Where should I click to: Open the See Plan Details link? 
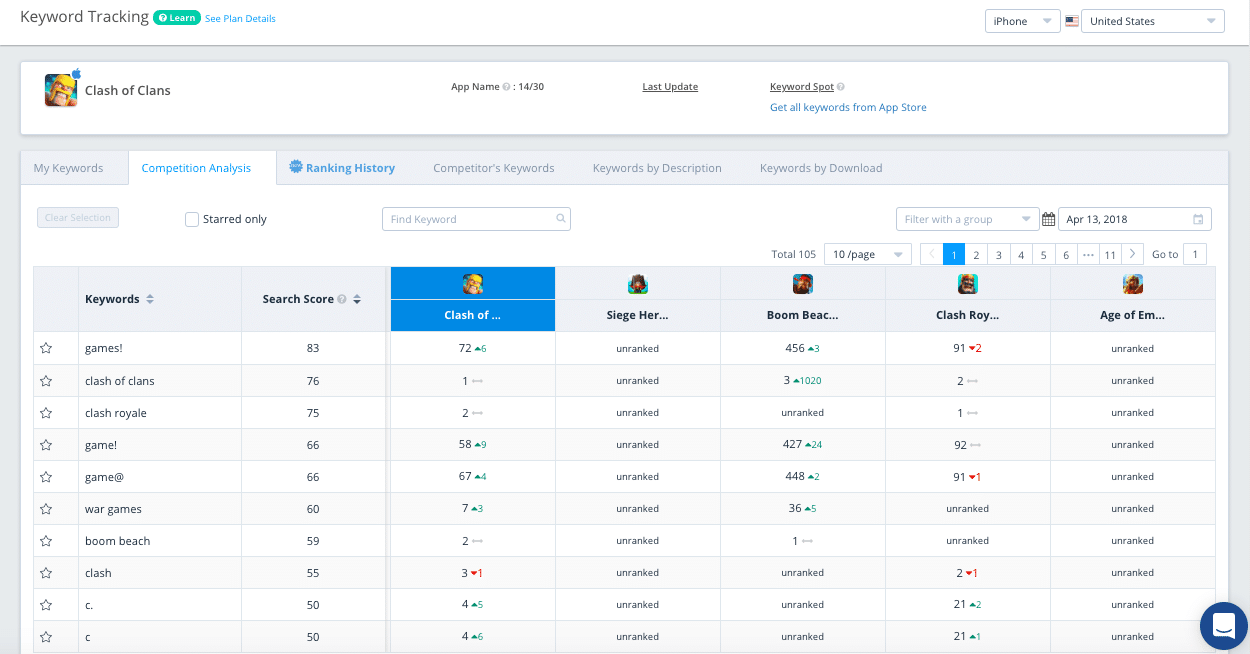click(x=240, y=19)
